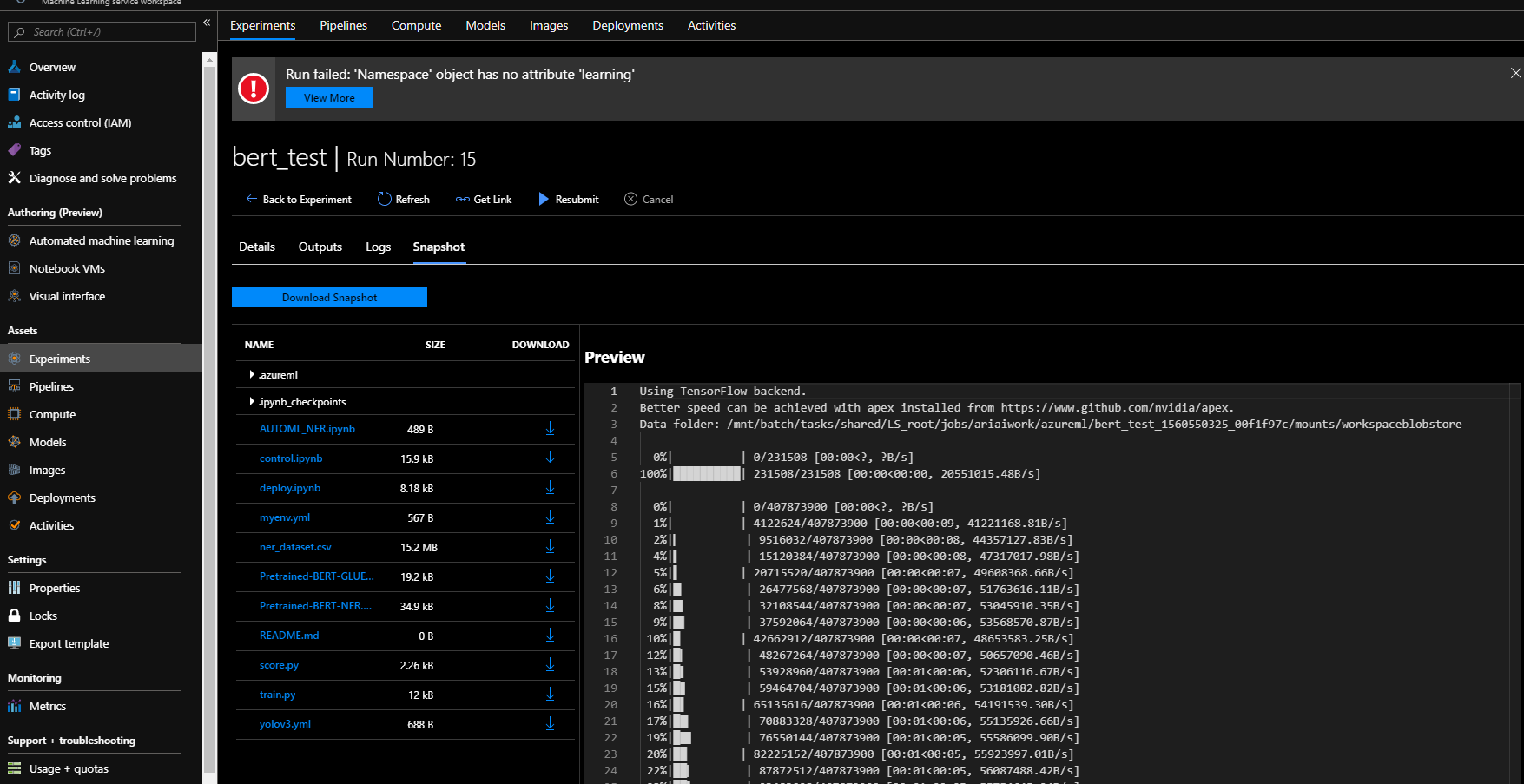Image resolution: width=1524 pixels, height=784 pixels.
Task: Download the myenv.yml file
Action: [x=550, y=517]
